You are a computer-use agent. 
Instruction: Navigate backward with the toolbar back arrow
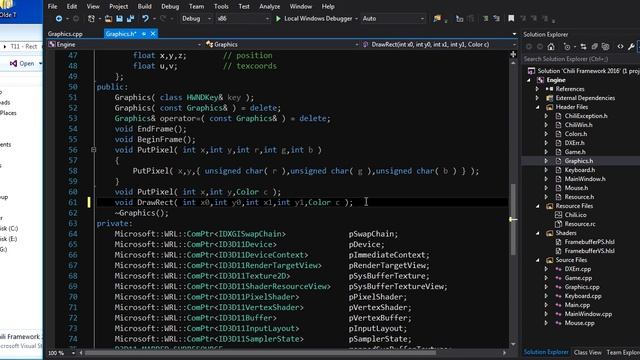[x=59, y=19]
